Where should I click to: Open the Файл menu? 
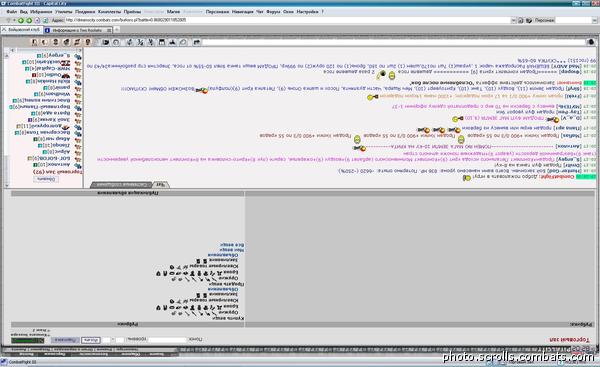click(11, 11)
